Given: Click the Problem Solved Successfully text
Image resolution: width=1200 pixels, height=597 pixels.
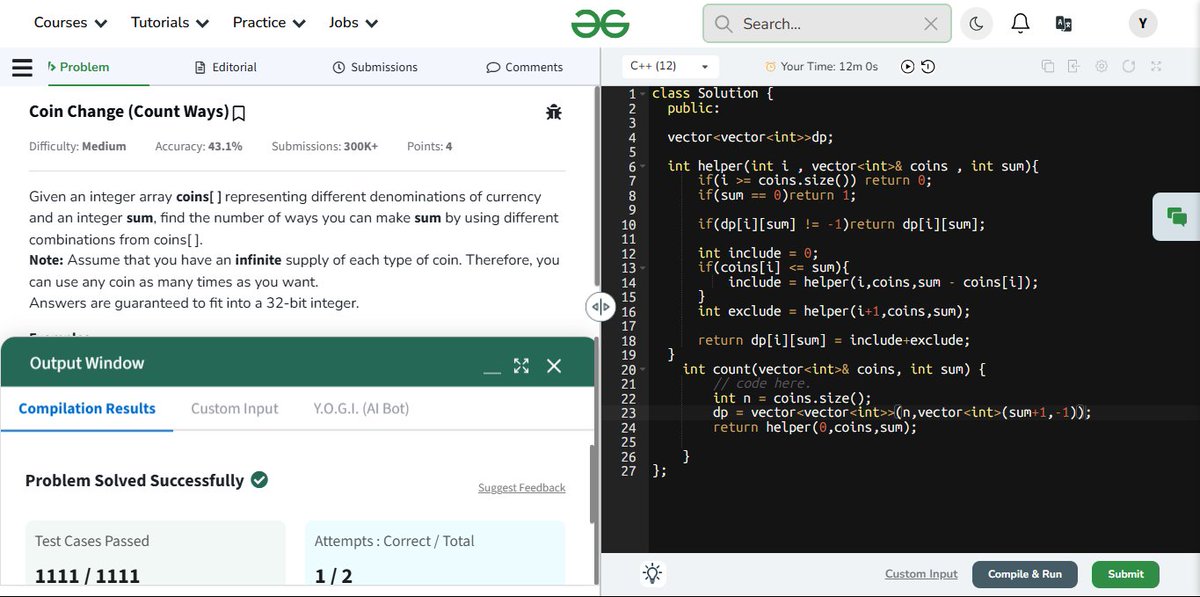Looking at the screenshot, I should 134,480.
